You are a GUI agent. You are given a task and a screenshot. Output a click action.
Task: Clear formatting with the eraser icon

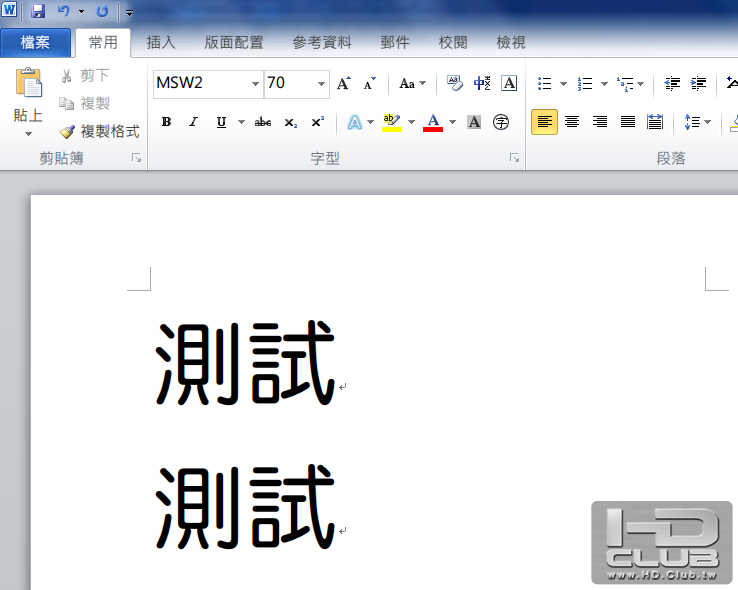pyautogui.click(x=455, y=83)
